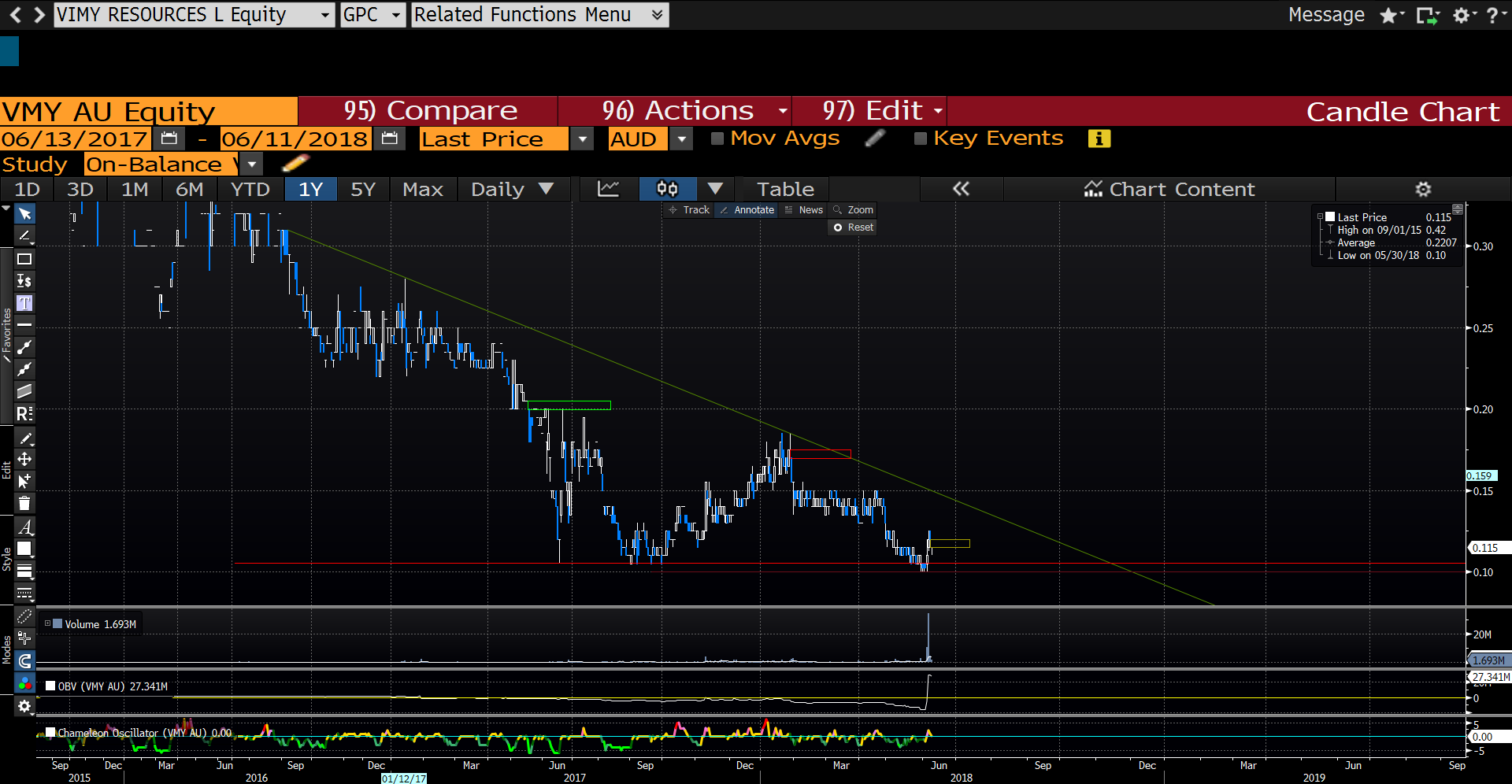Select the text annotation tool
The image size is (1512, 784).
(x=24, y=303)
